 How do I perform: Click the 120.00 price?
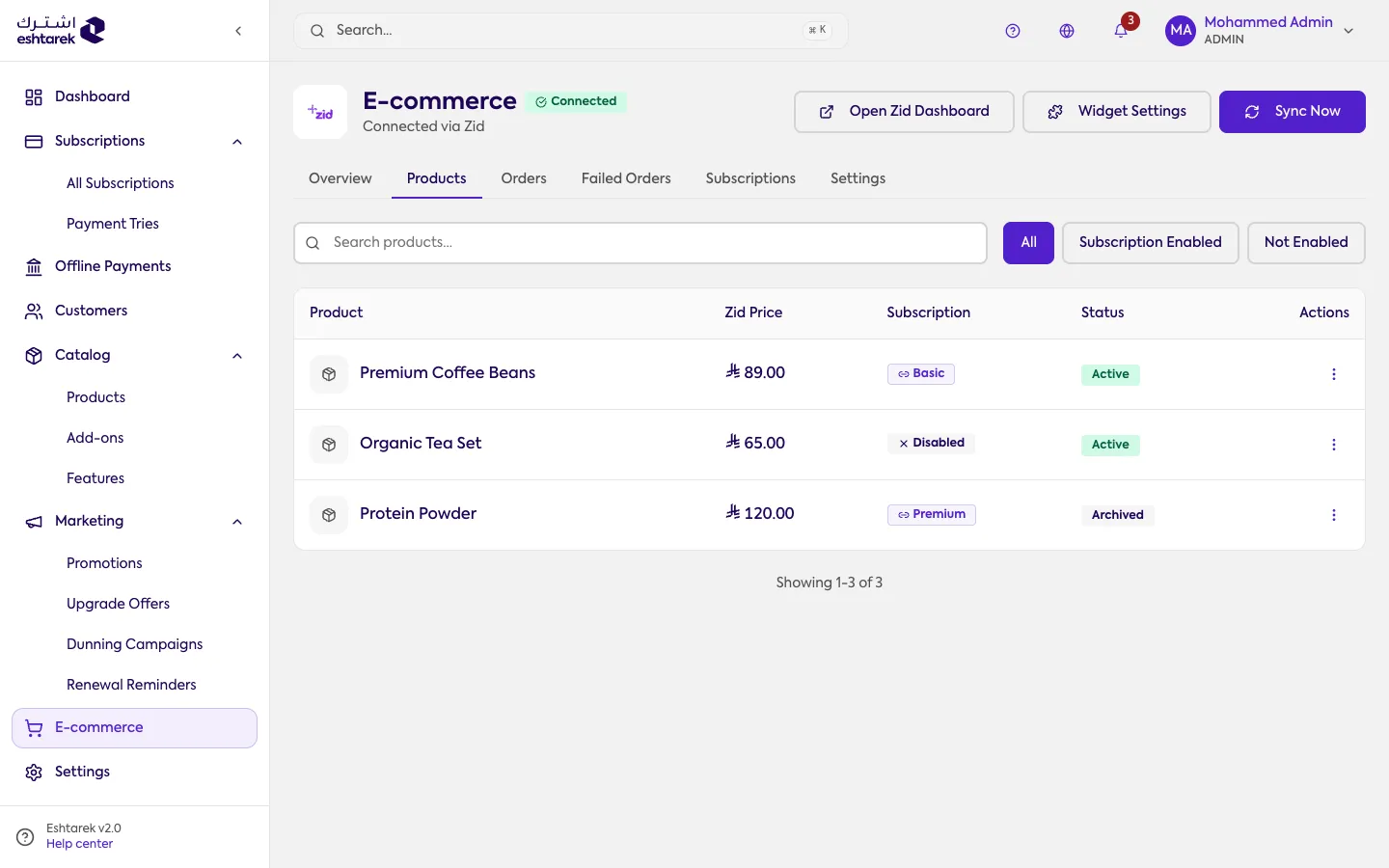pos(760,514)
